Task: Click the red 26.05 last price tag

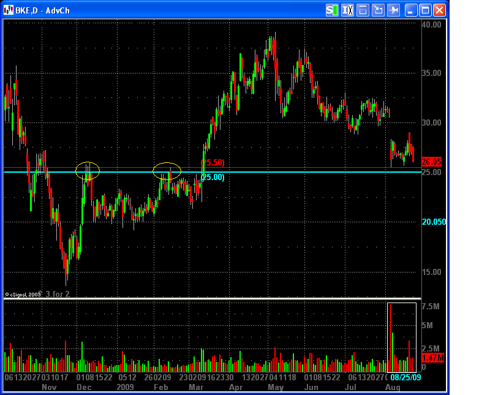Action: 432,162
